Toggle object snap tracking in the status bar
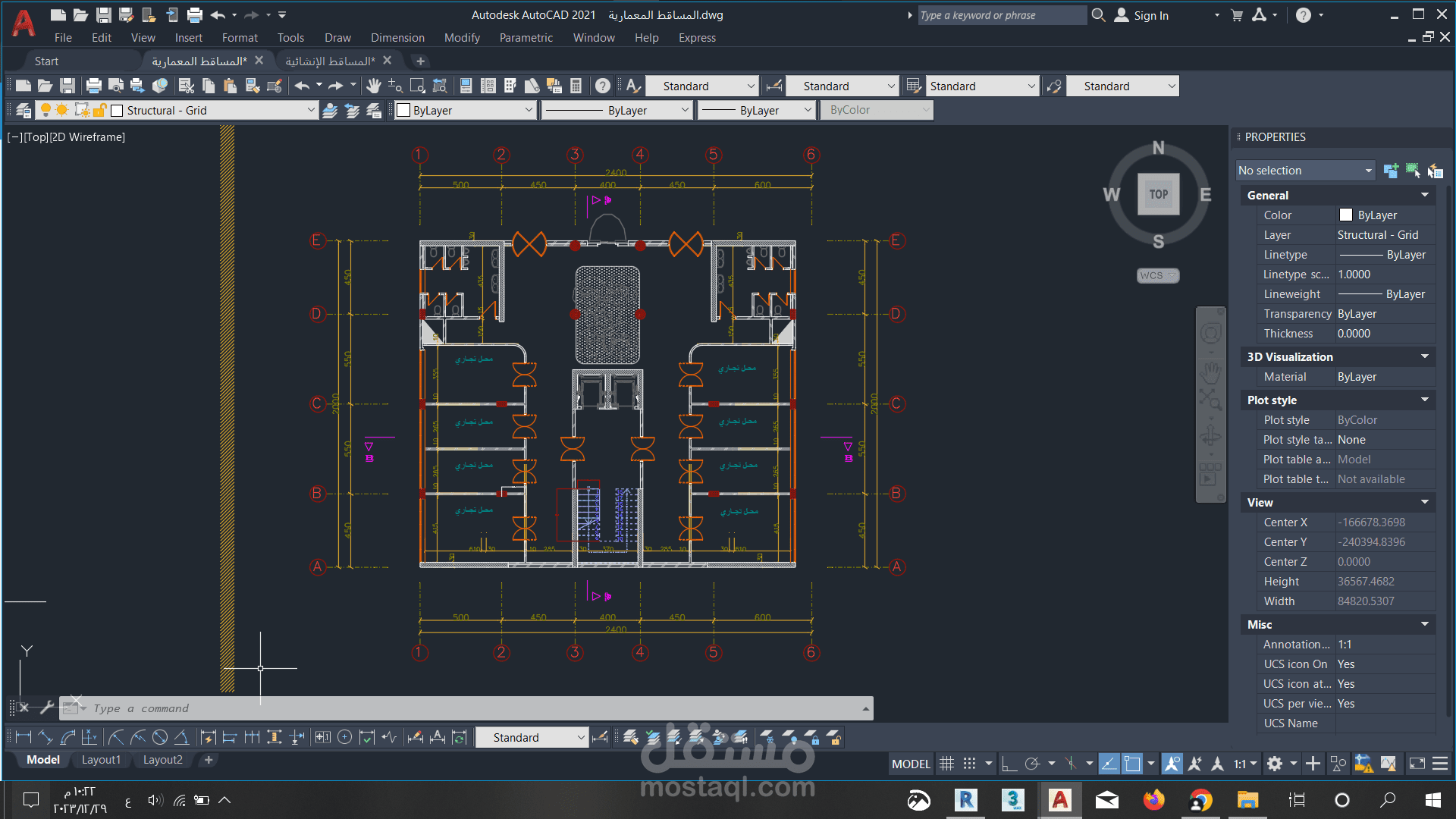The height and width of the screenshot is (819, 1456). click(1109, 764)
